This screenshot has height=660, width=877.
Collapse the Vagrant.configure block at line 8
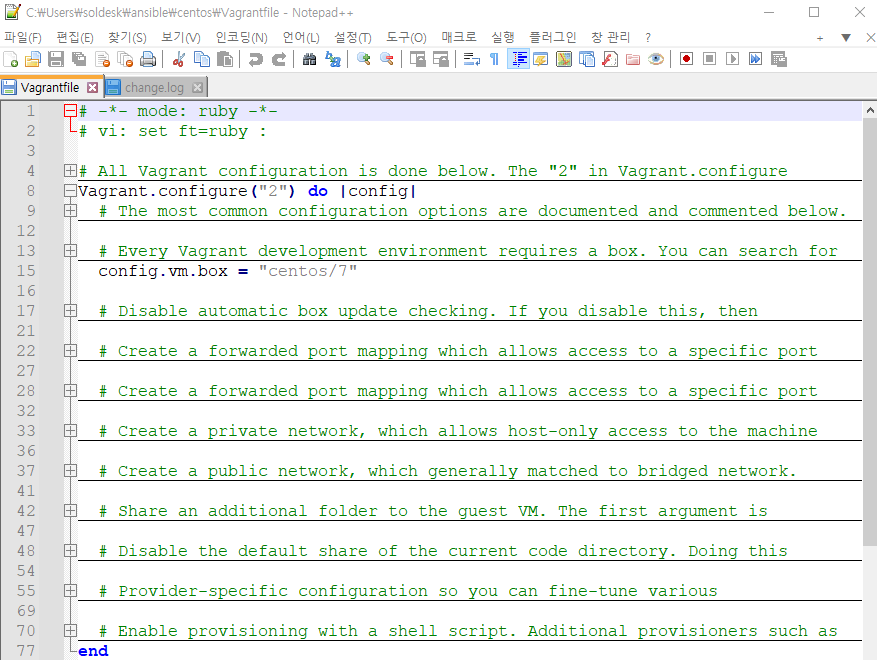(x=70, y=191)
